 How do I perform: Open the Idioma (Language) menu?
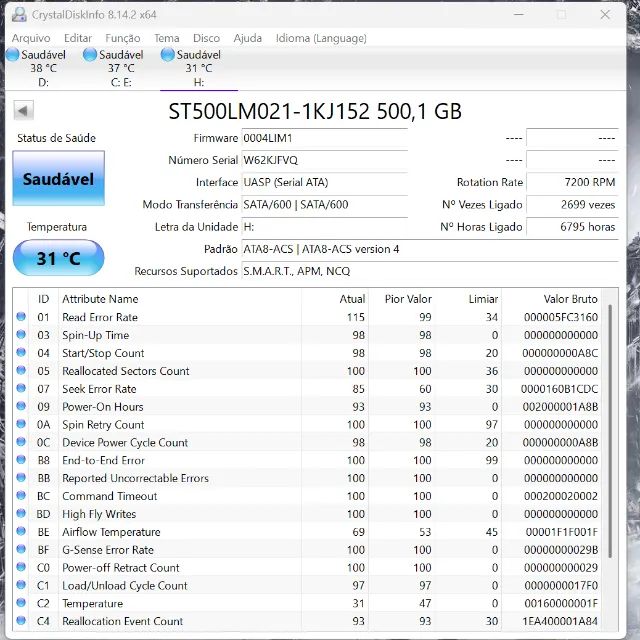tap(321, 38)
